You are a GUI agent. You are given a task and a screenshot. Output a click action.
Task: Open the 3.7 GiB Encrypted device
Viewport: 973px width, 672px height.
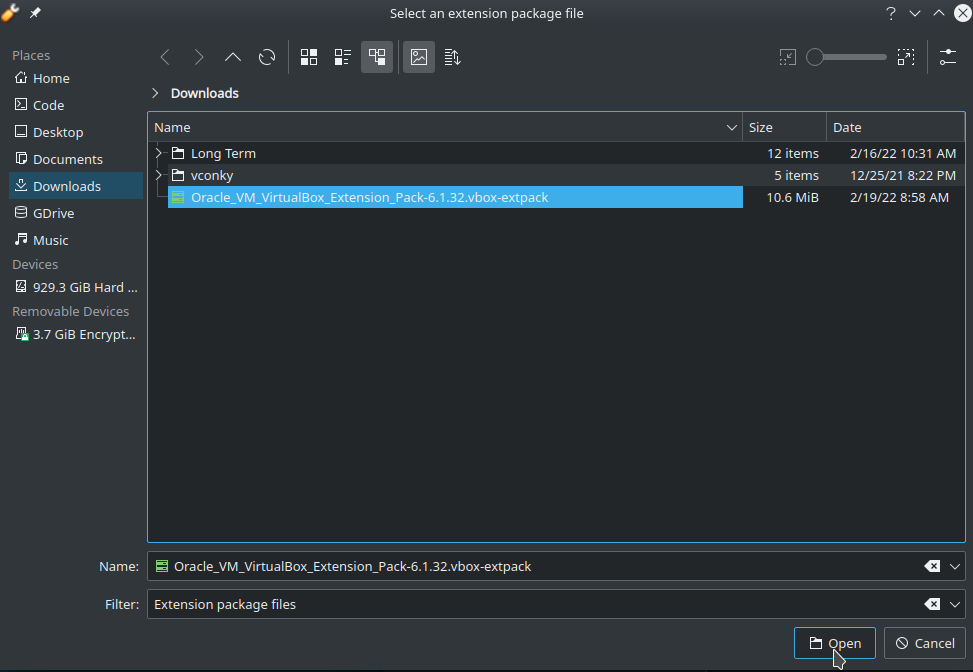click(x=76, y=334)
